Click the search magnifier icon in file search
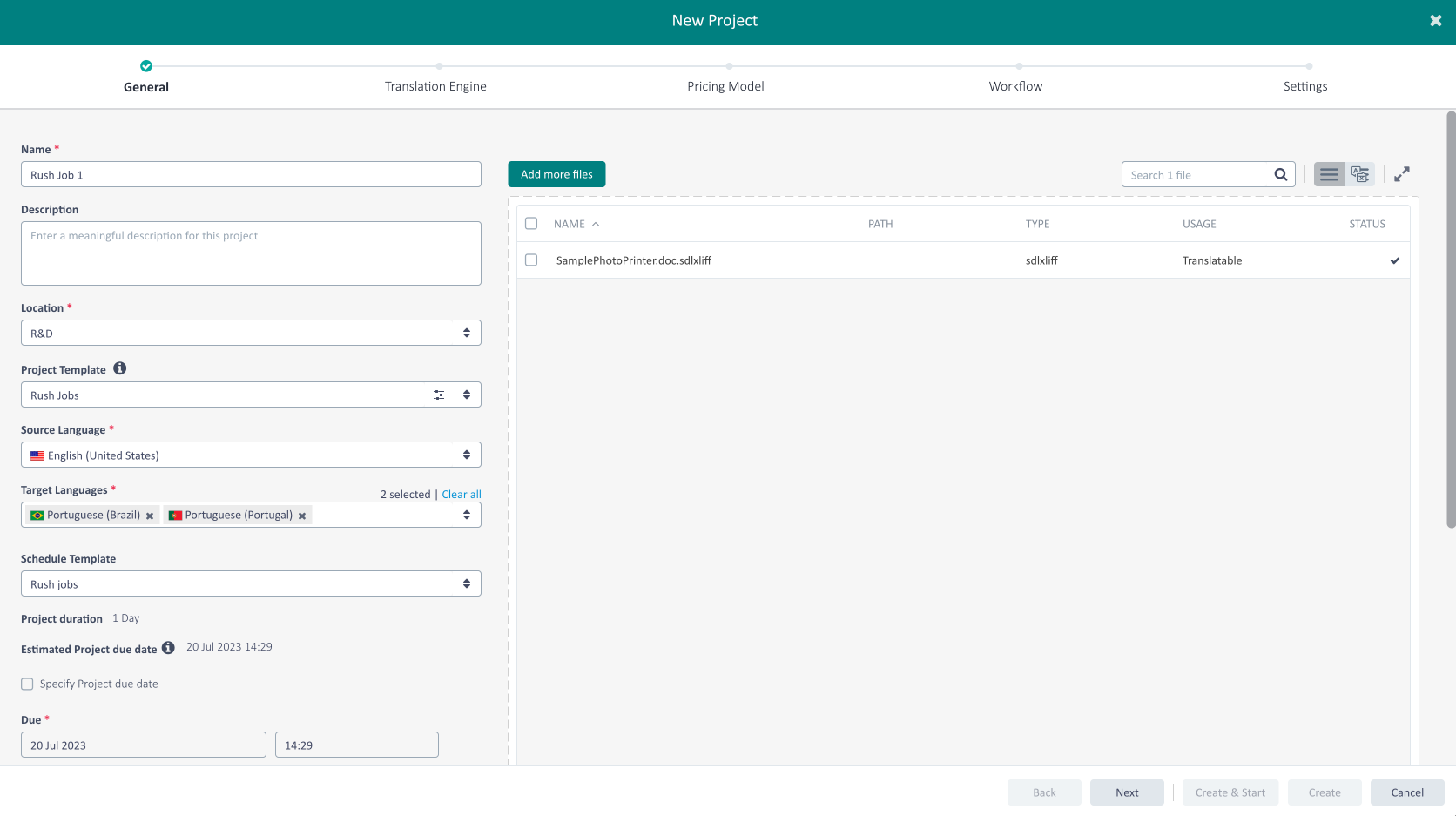Screen dimensions: 1456x816 click(x=1280, y=175)
